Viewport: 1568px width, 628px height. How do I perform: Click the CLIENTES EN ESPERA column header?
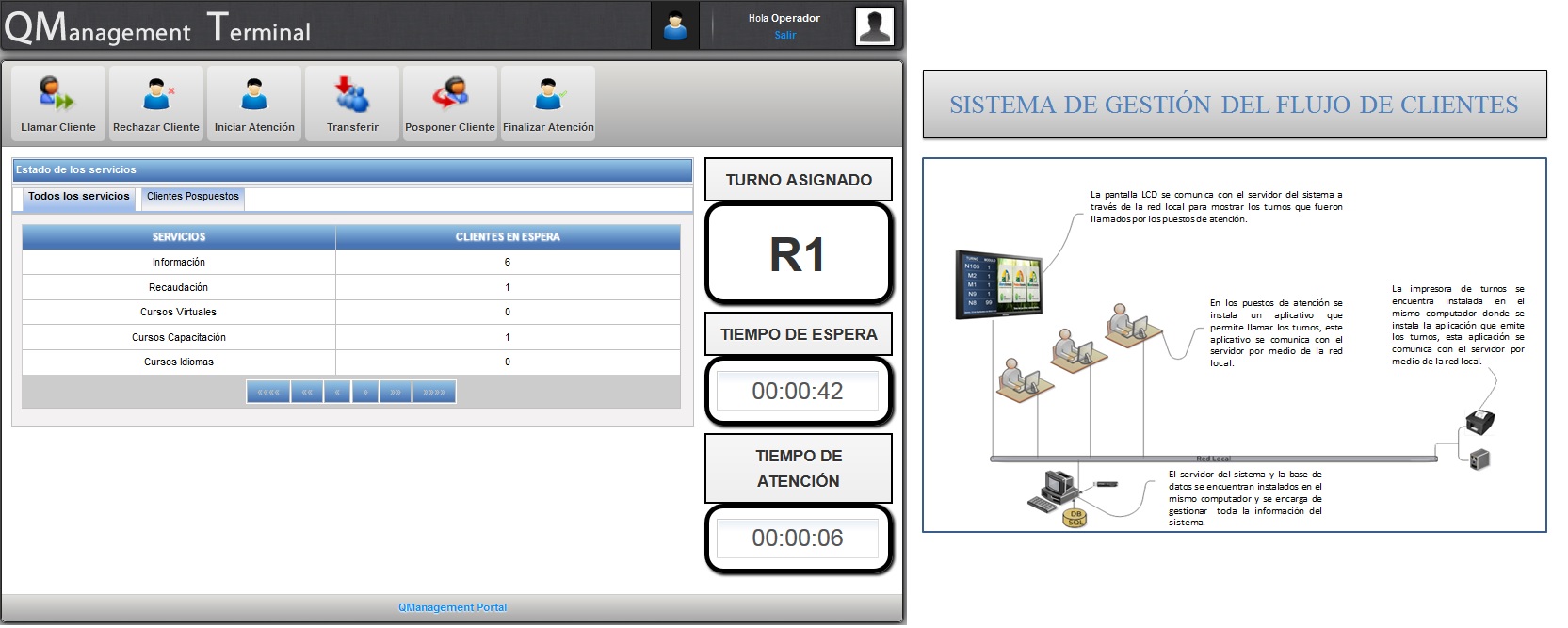point(508,237)
